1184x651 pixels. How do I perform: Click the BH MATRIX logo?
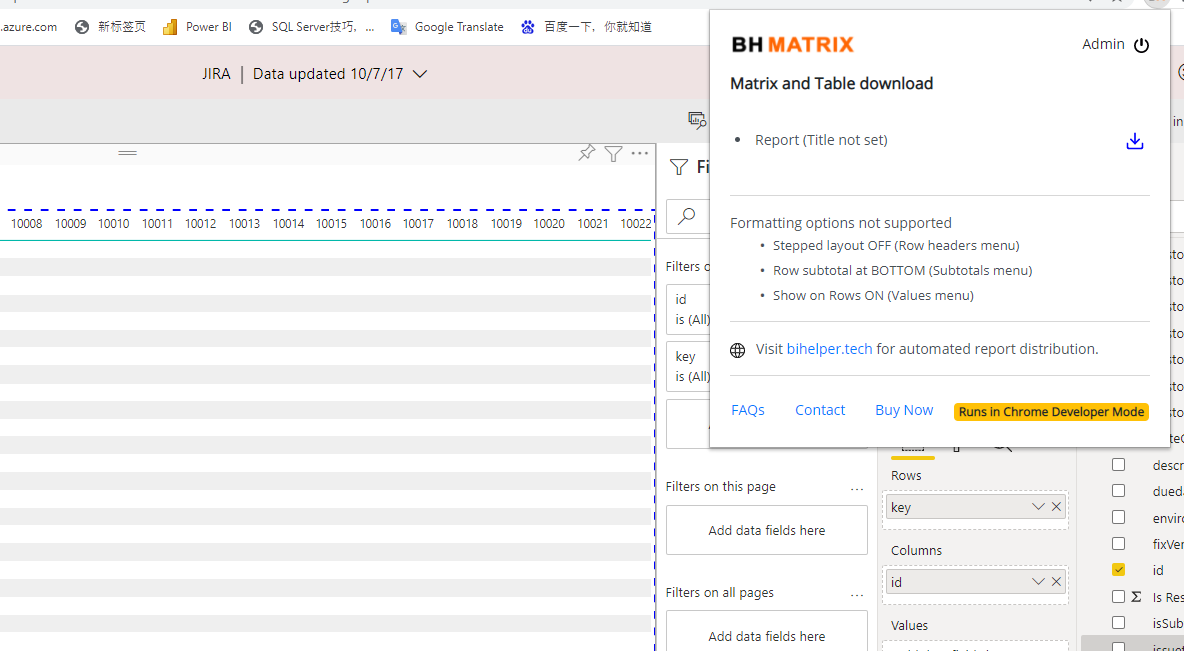[x=793, y=45]
